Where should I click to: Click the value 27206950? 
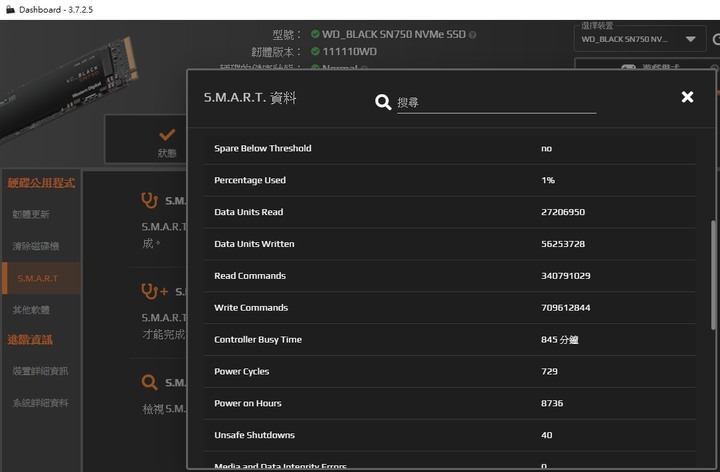(x=562, y=212)
